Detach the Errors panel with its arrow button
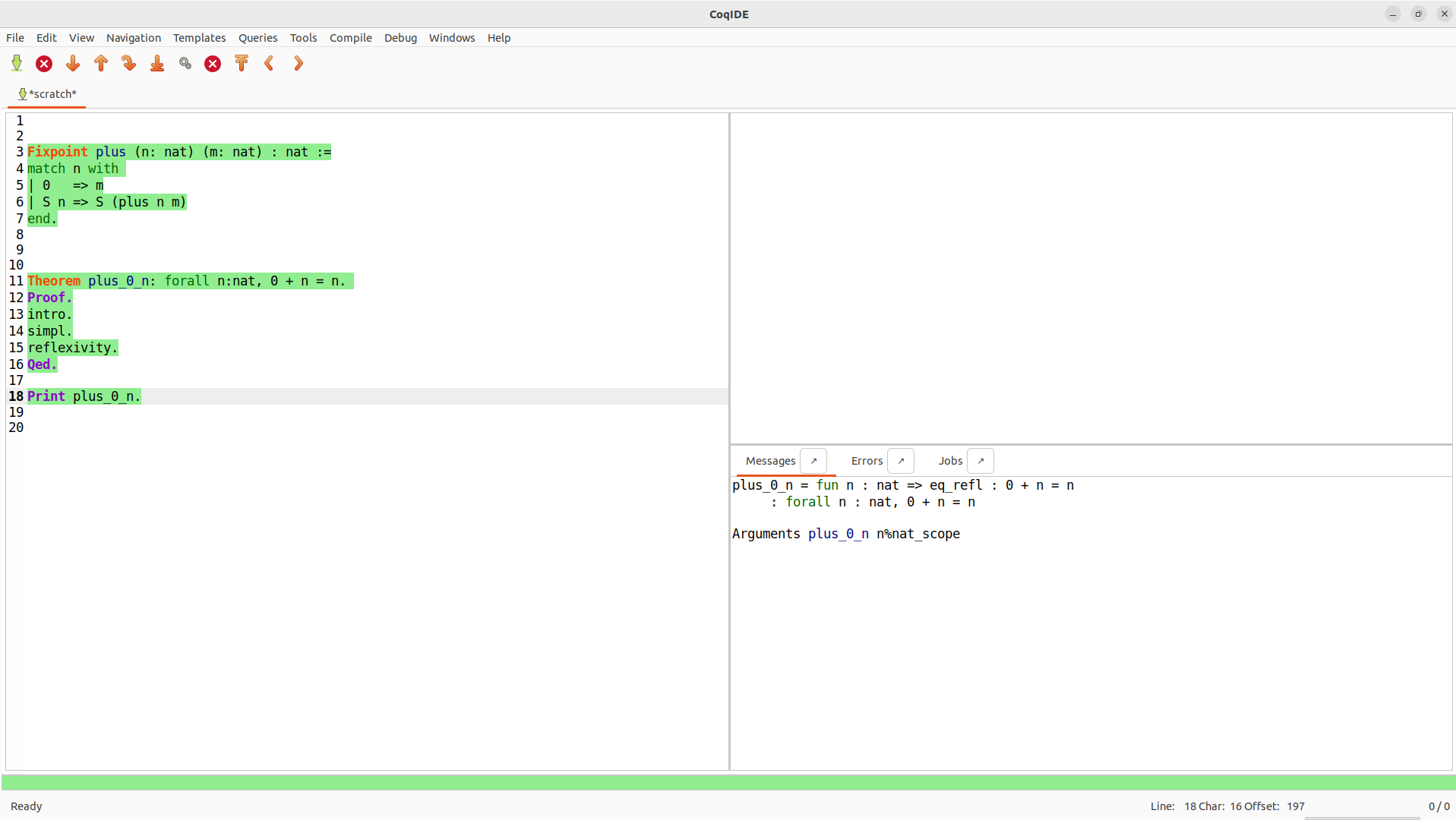 click(x=901, y=461)
